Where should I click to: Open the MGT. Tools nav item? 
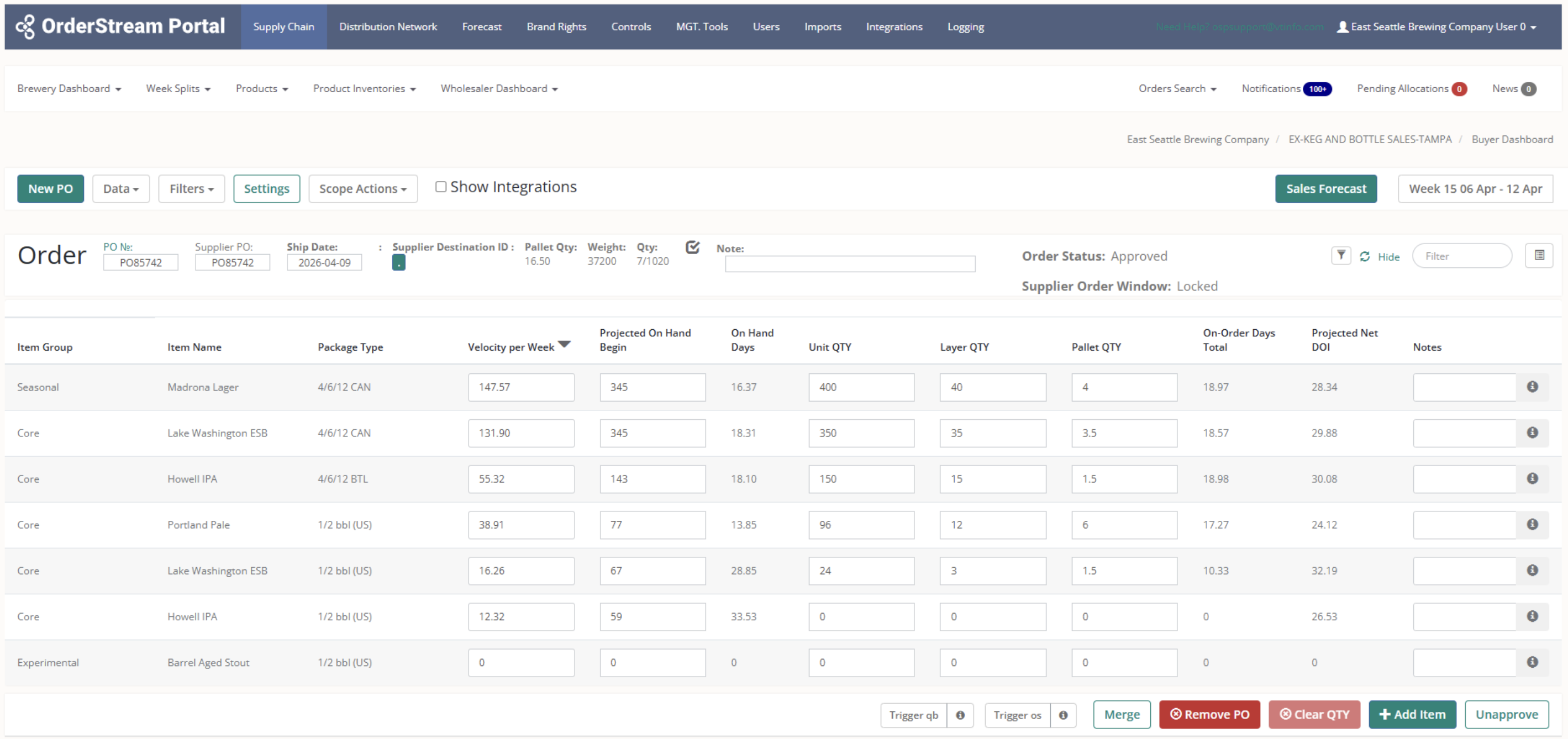[701, 27]
